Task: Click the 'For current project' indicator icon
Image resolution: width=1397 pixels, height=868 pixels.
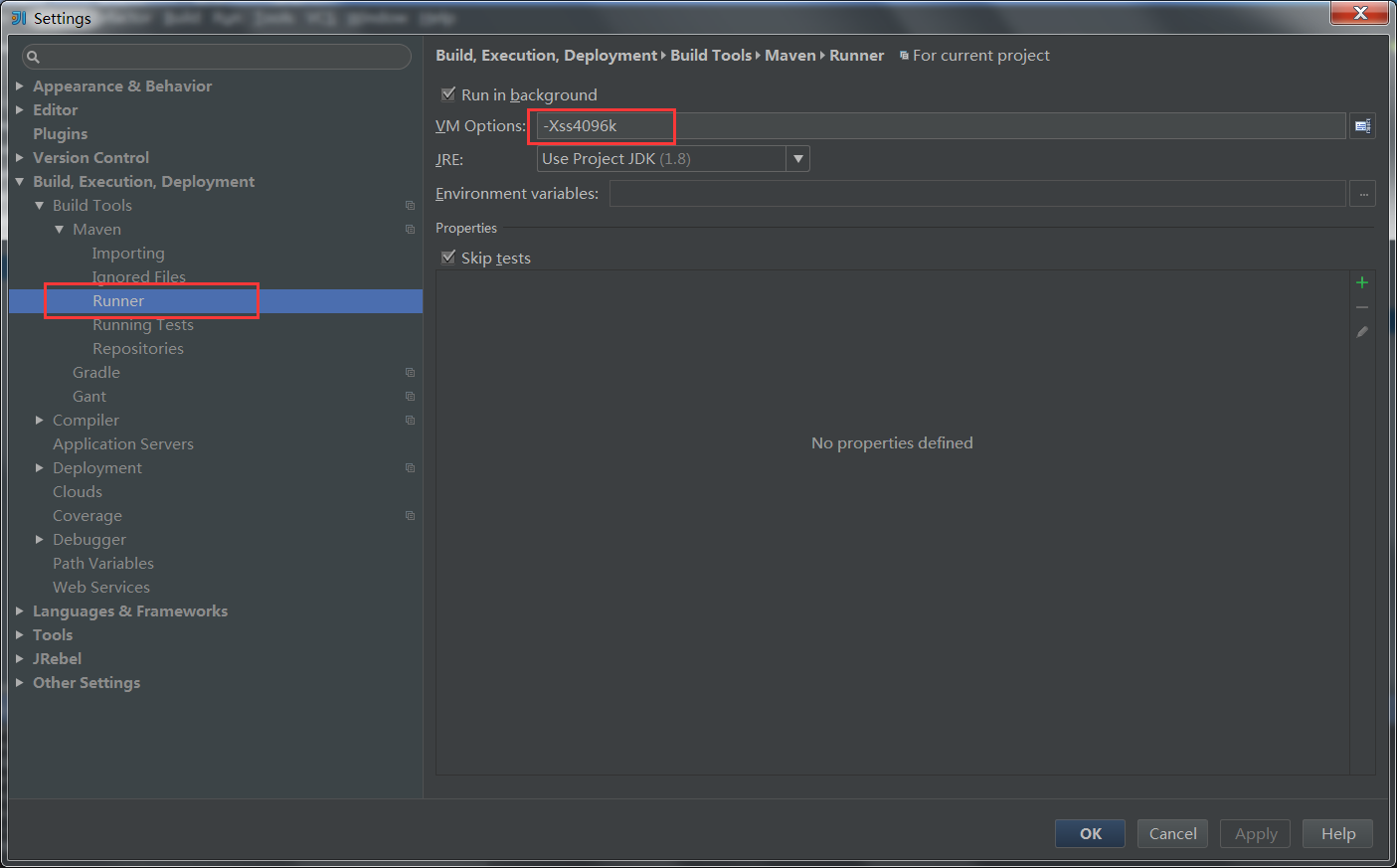Action: coord(903,55)
